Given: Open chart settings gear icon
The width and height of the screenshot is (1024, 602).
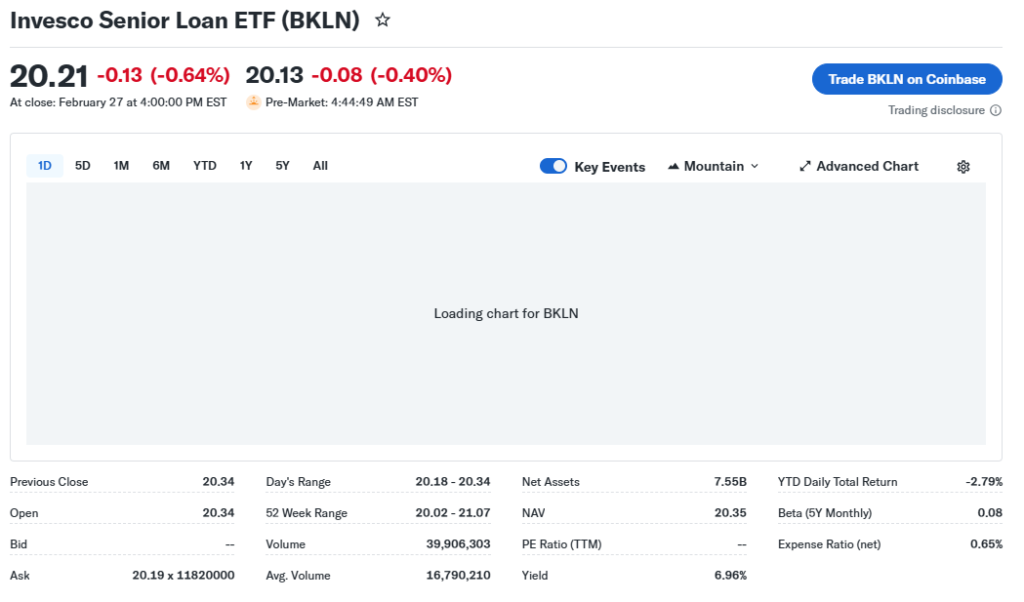Looking at the screenshot, I should pyautogui.click(x=963, y=167).
